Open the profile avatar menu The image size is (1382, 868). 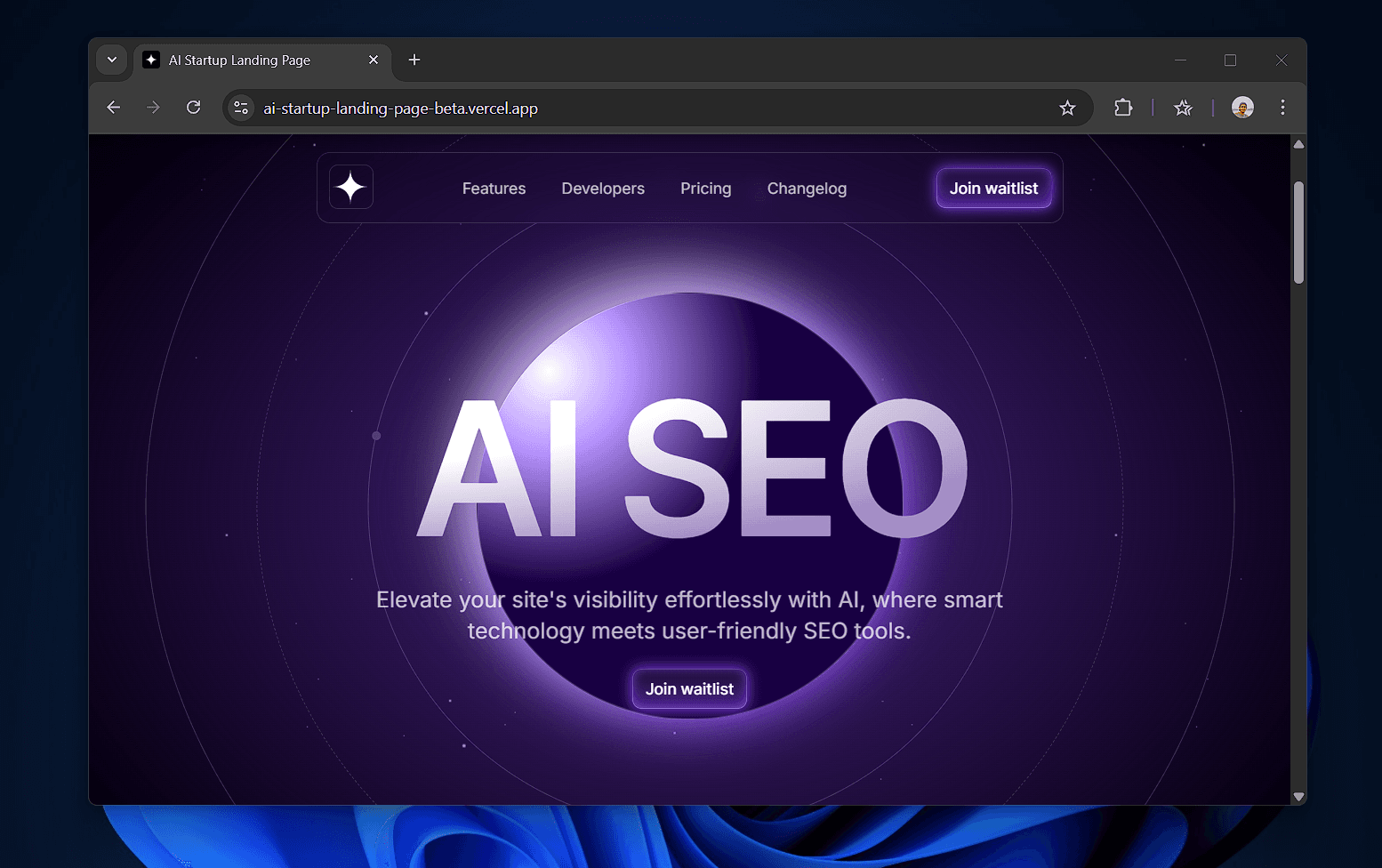1242,108
